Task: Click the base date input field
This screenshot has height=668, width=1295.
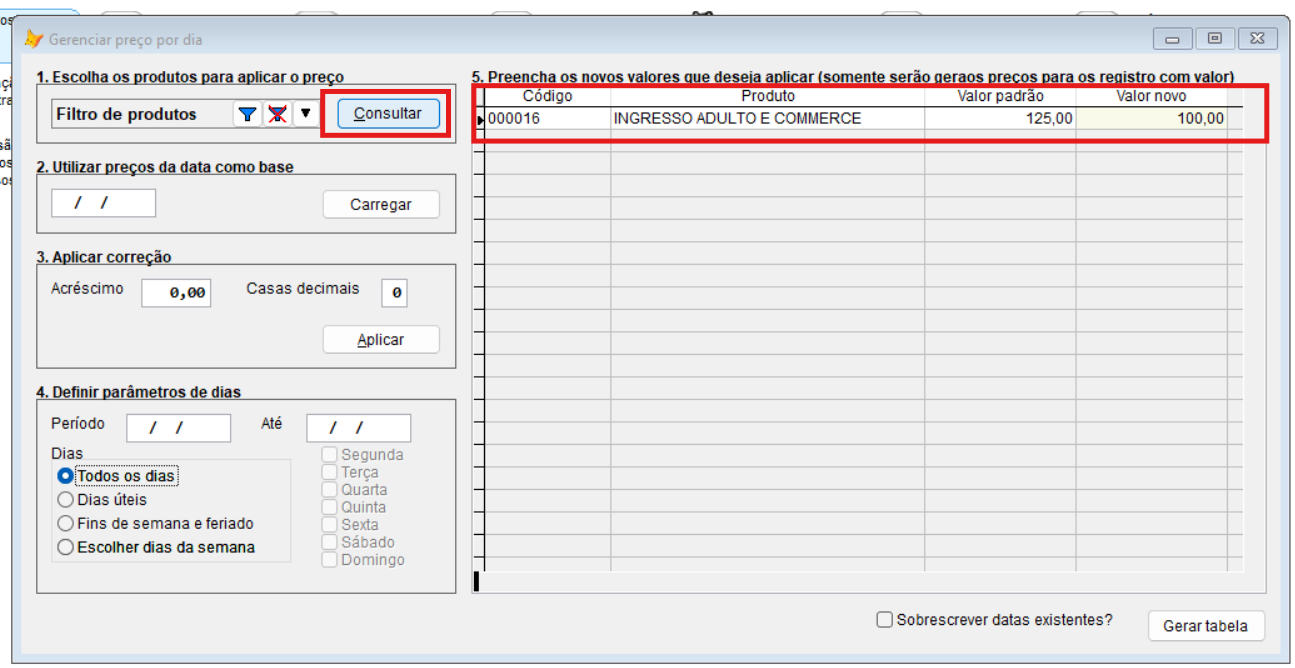Action: (103, 203)
